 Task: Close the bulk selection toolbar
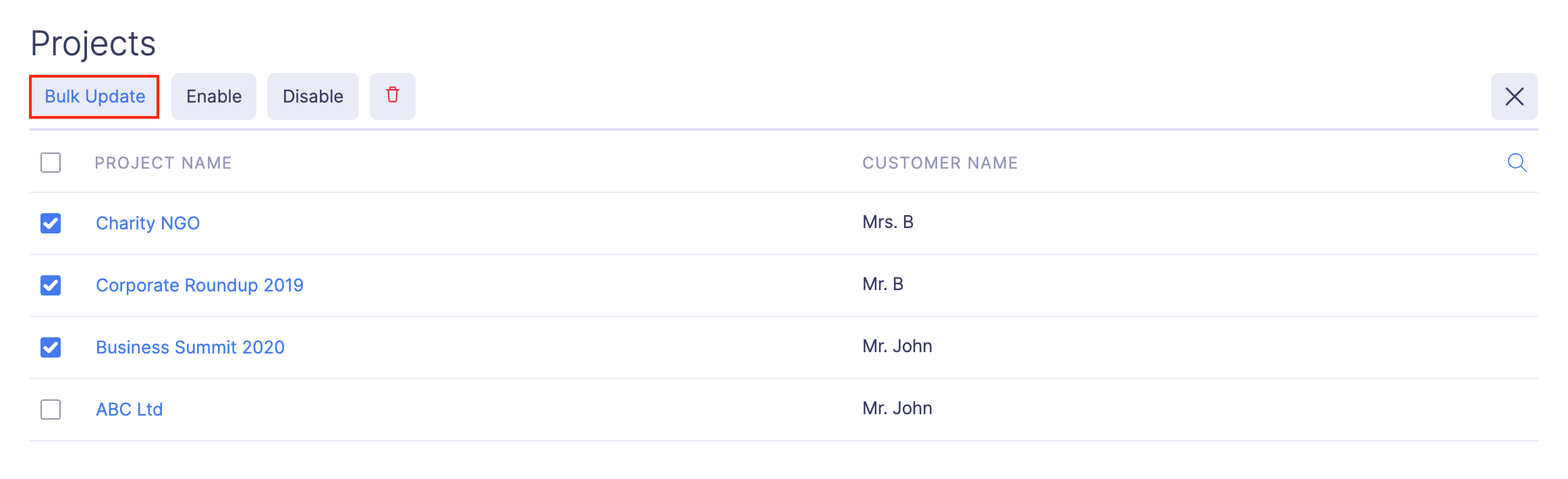(1514, 96)
